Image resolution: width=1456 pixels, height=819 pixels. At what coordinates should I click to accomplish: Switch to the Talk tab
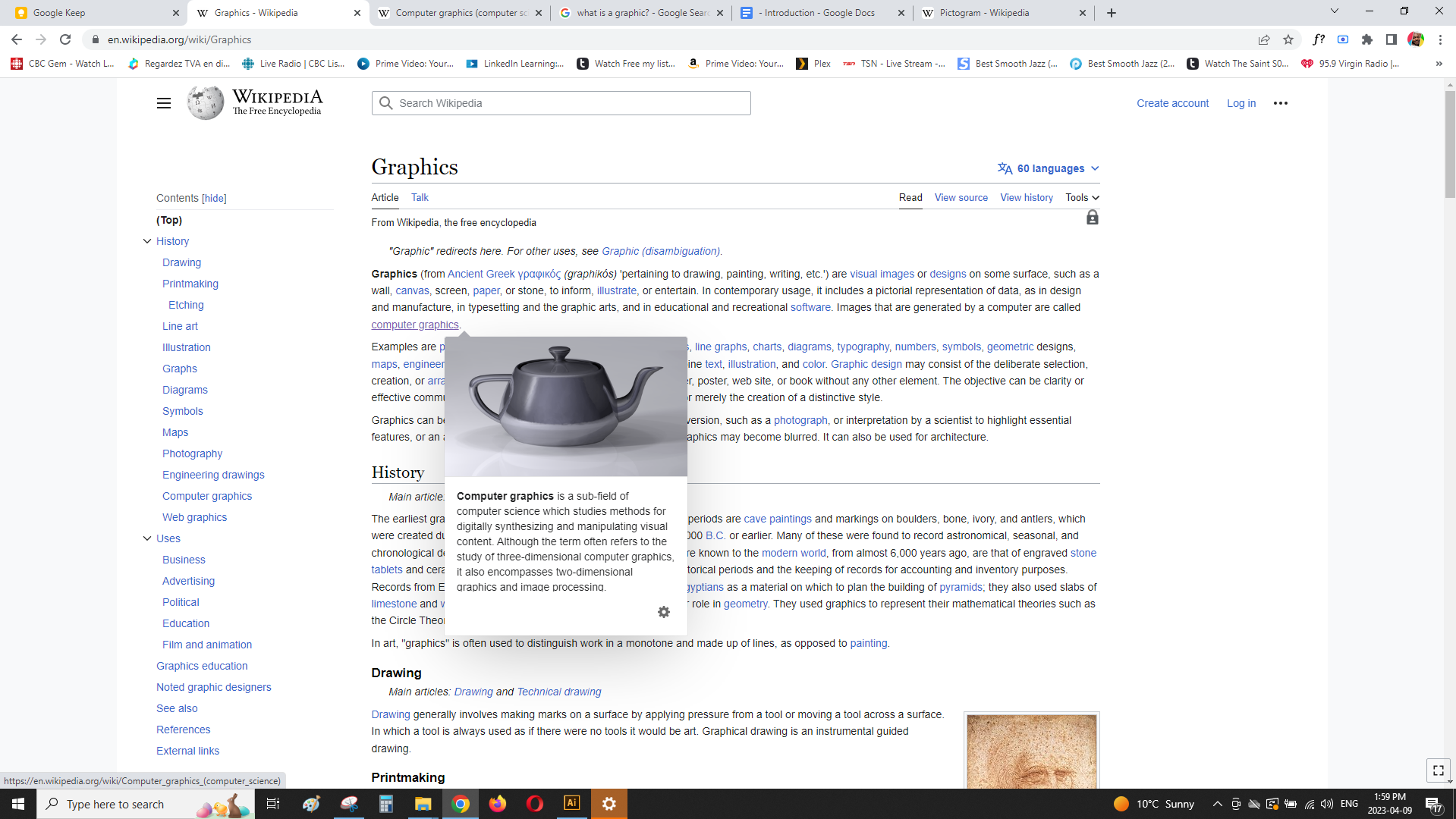click(x=420, y=198)
